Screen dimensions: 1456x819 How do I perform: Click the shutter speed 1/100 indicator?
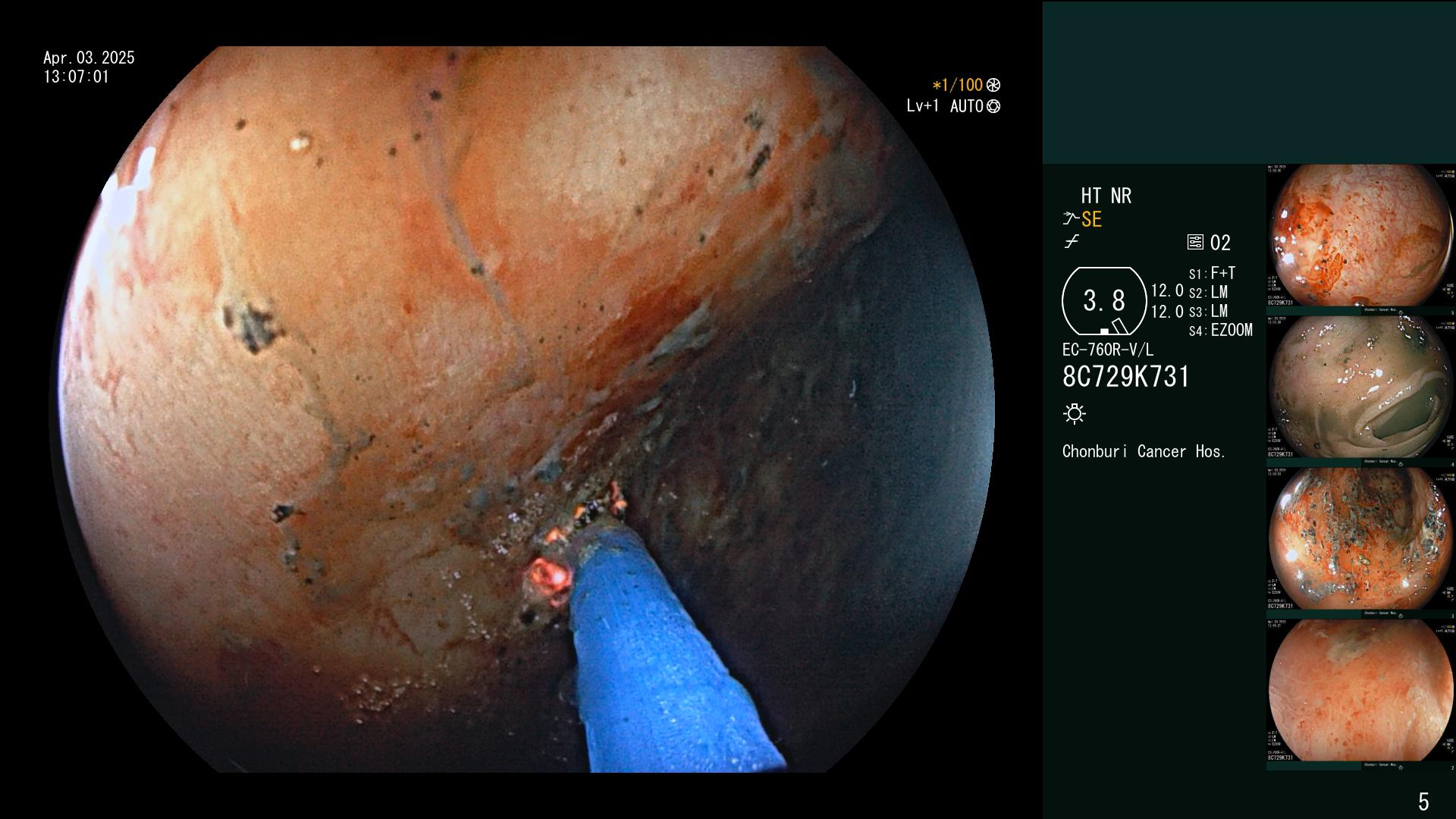click(966, 85)
